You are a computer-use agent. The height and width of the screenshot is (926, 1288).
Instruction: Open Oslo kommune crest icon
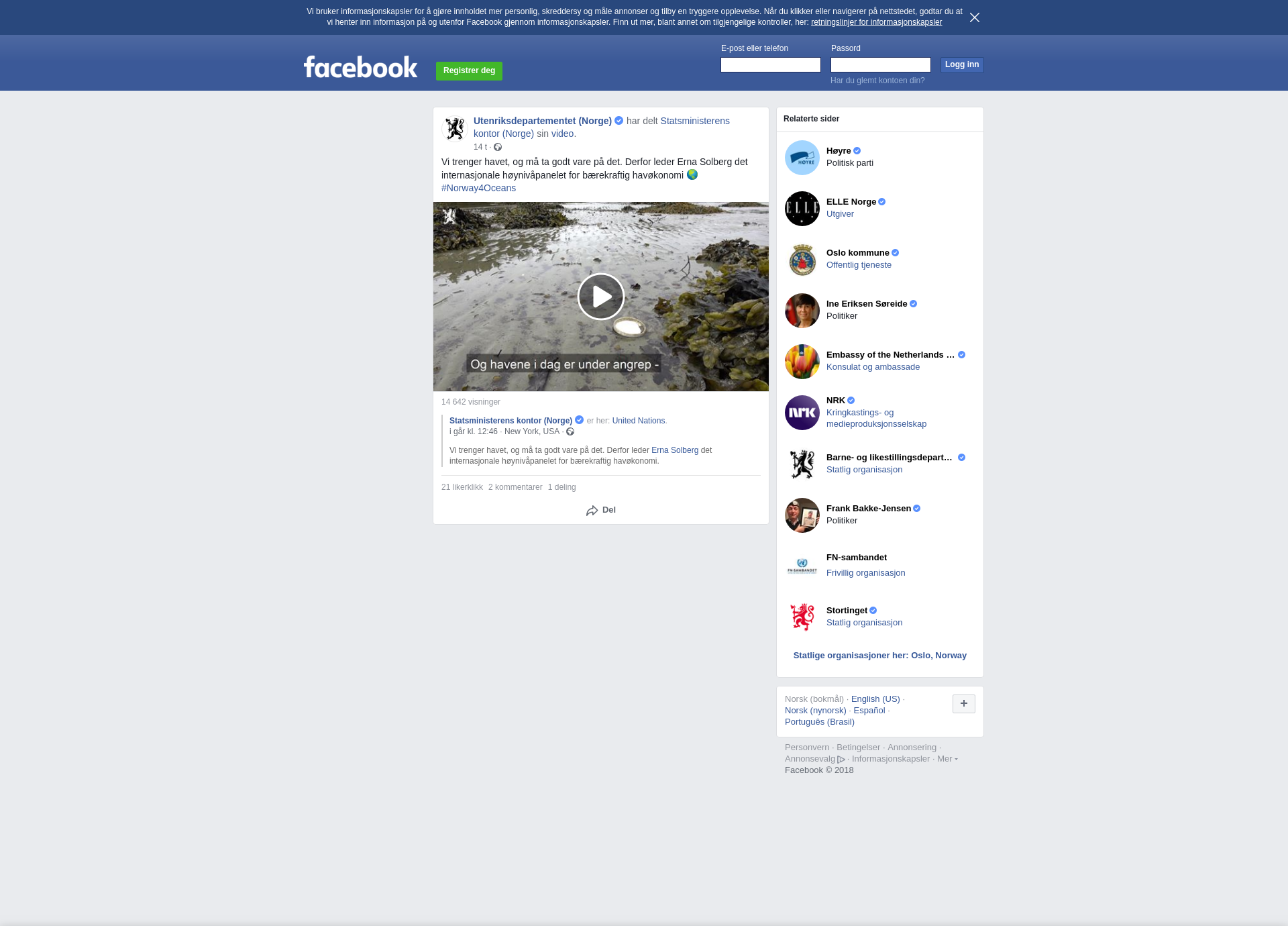[802, 260]
